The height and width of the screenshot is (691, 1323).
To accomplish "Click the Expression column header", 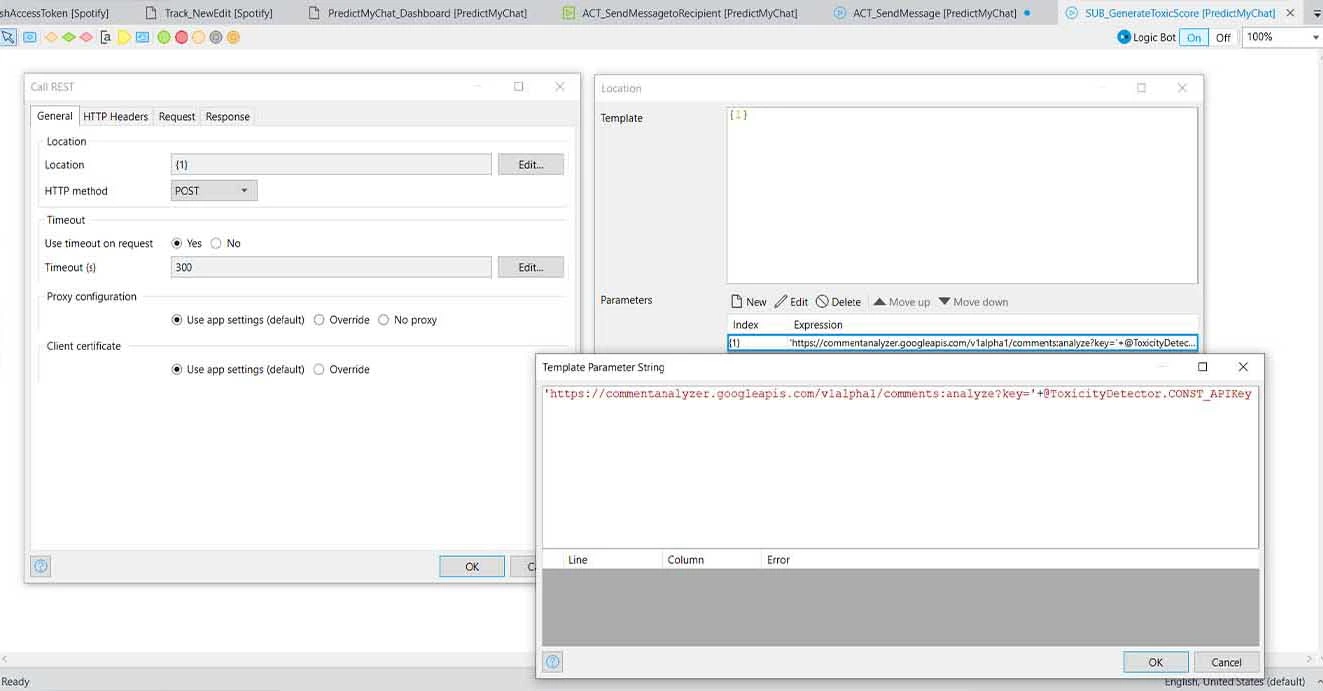I will click(818, 325).
